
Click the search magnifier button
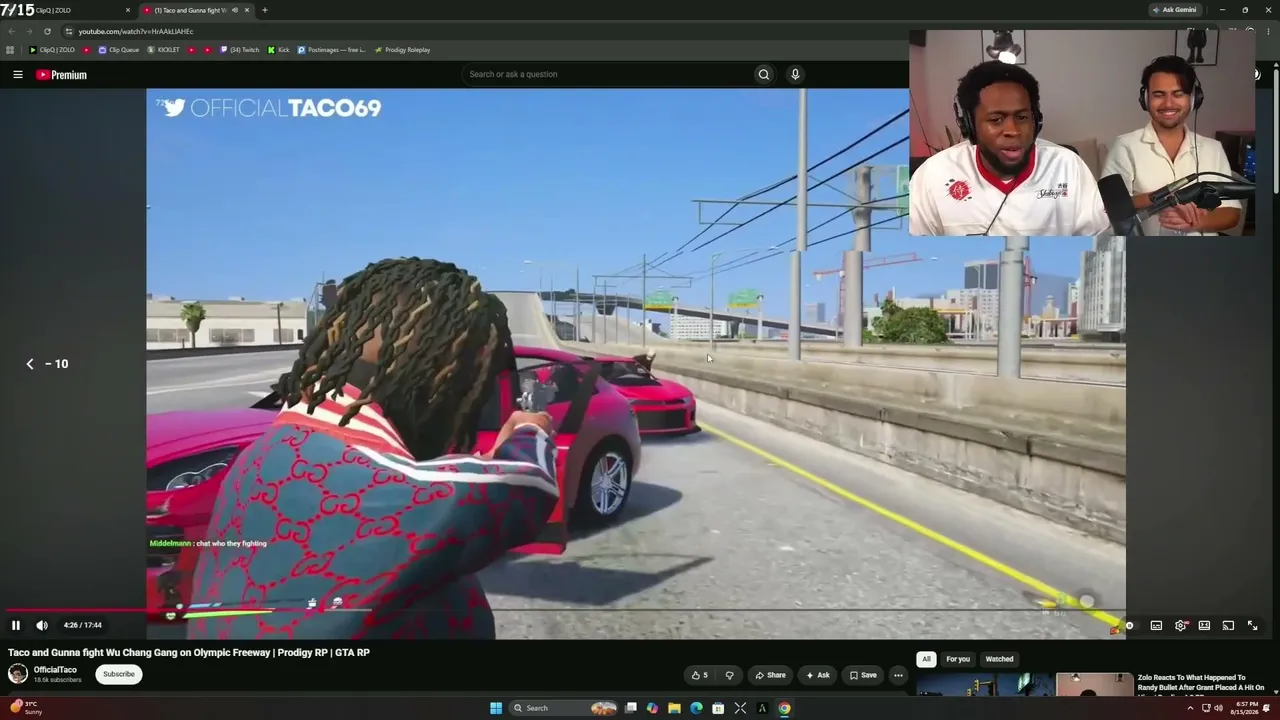click(x=764, y=74)
